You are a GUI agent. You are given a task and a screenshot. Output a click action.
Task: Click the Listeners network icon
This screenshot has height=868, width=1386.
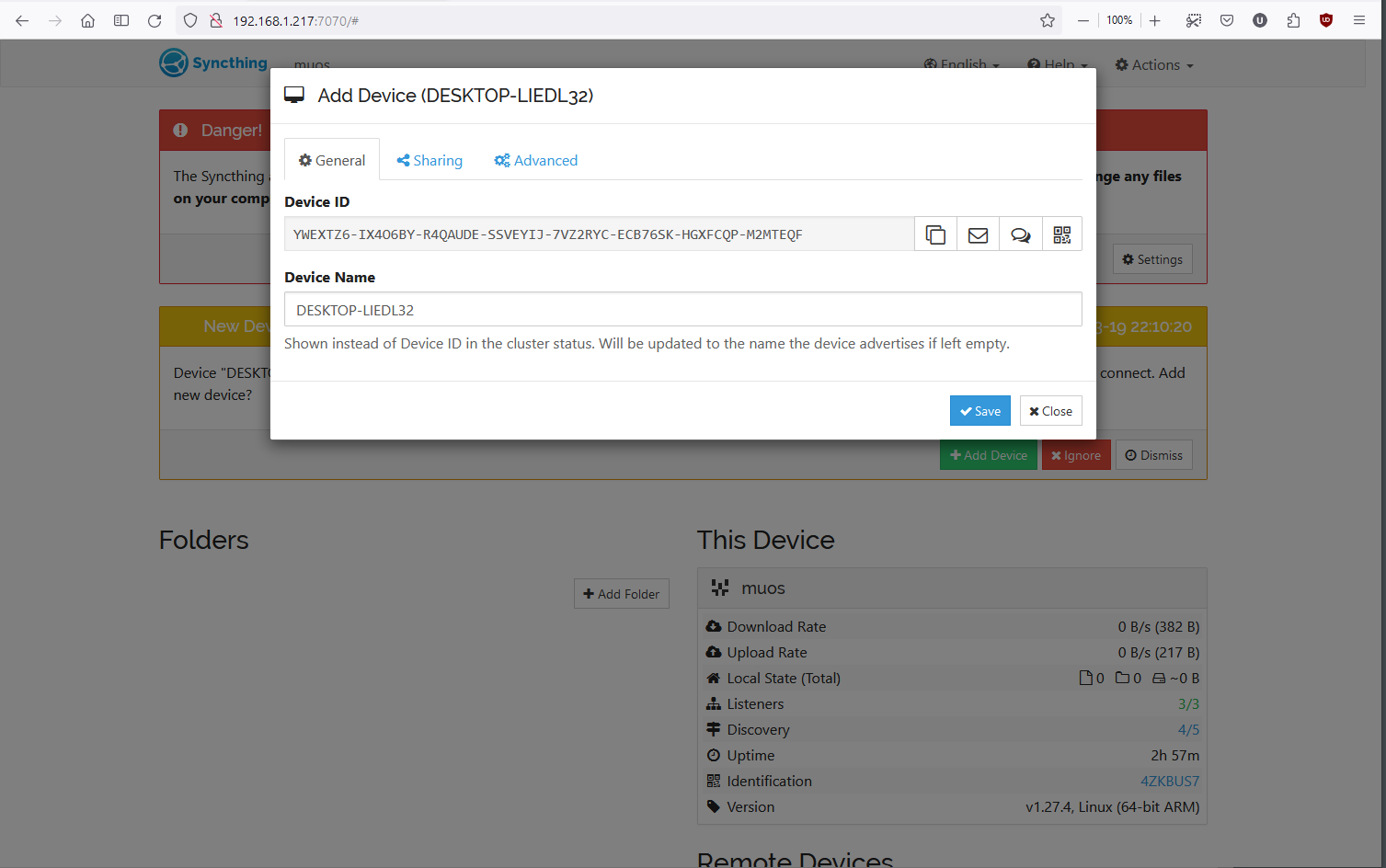click(x=714, y=703)
